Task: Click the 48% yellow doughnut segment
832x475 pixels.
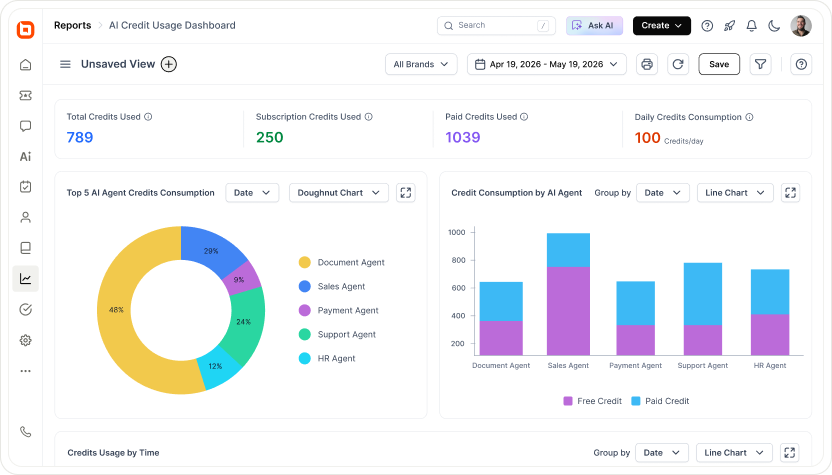Action: (116, 310)
